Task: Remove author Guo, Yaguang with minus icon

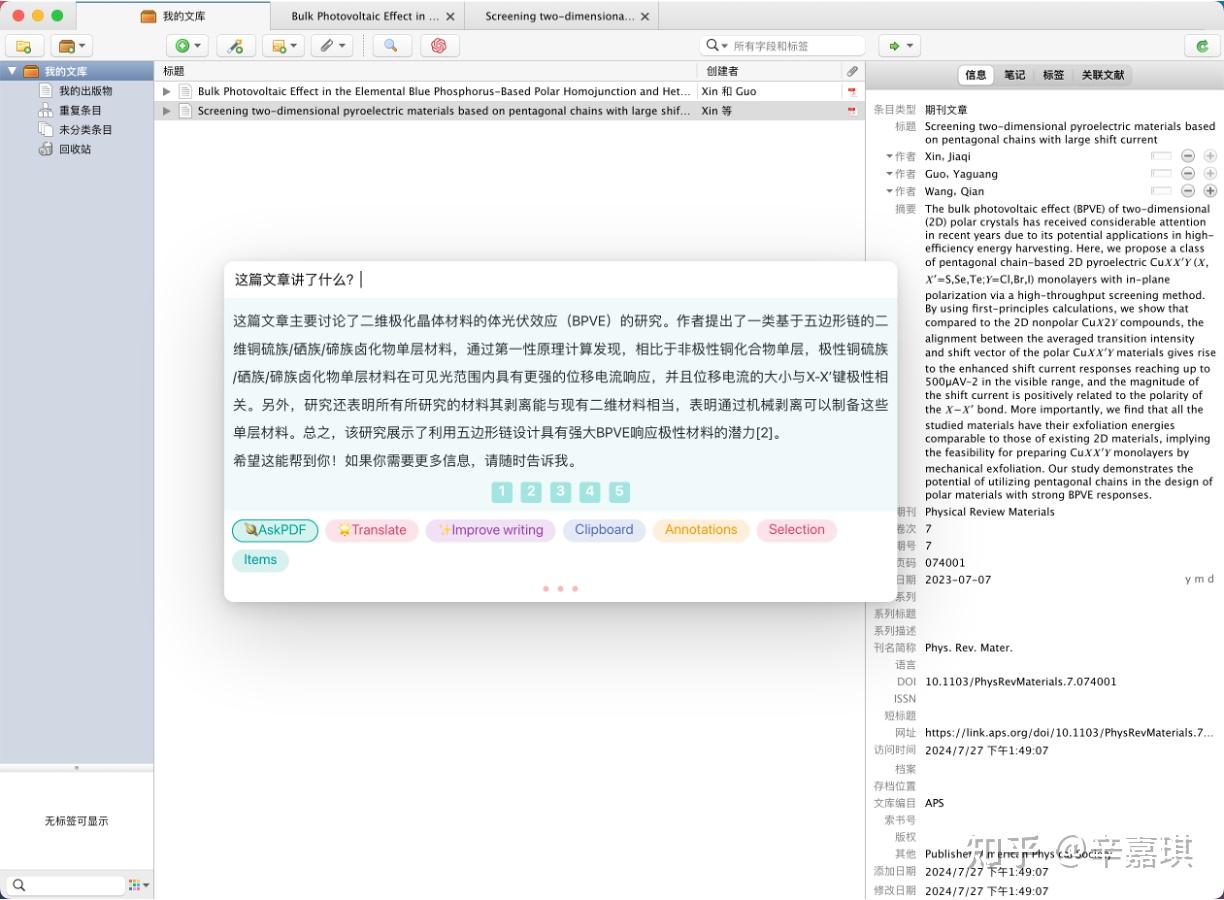Action: (1188, 174)
